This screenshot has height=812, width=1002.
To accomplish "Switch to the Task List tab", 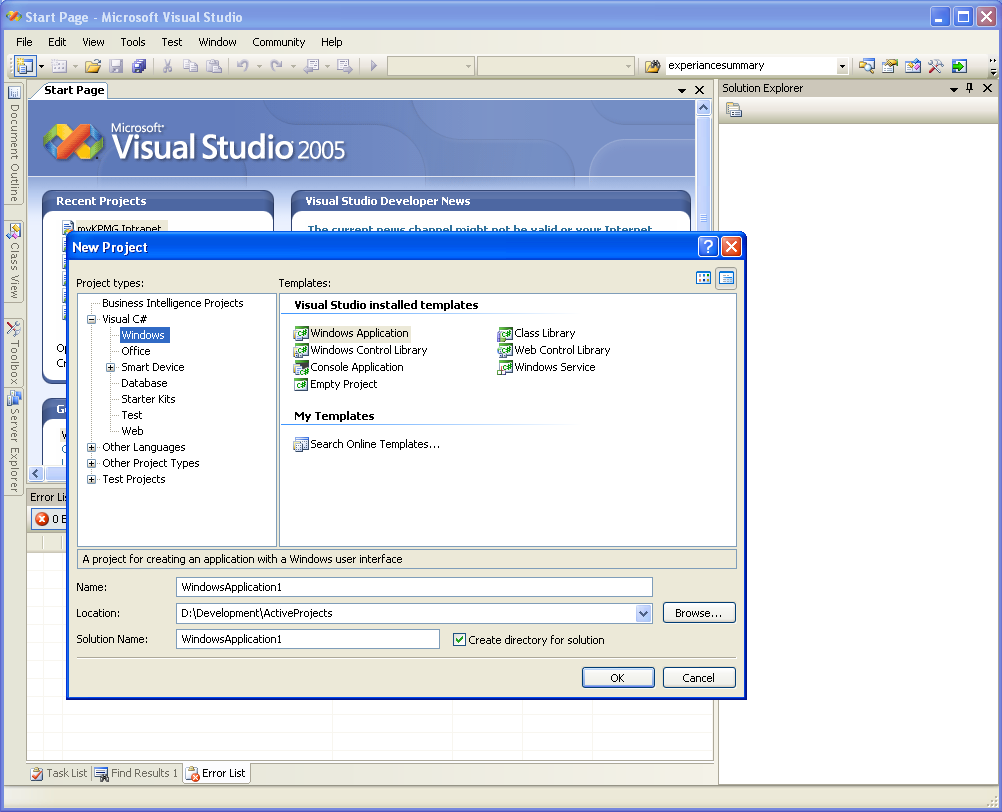I will pos(59,773).
